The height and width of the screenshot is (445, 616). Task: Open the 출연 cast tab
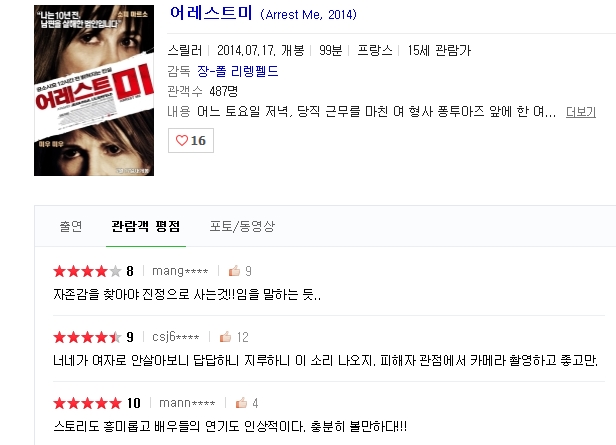[71, 226]
